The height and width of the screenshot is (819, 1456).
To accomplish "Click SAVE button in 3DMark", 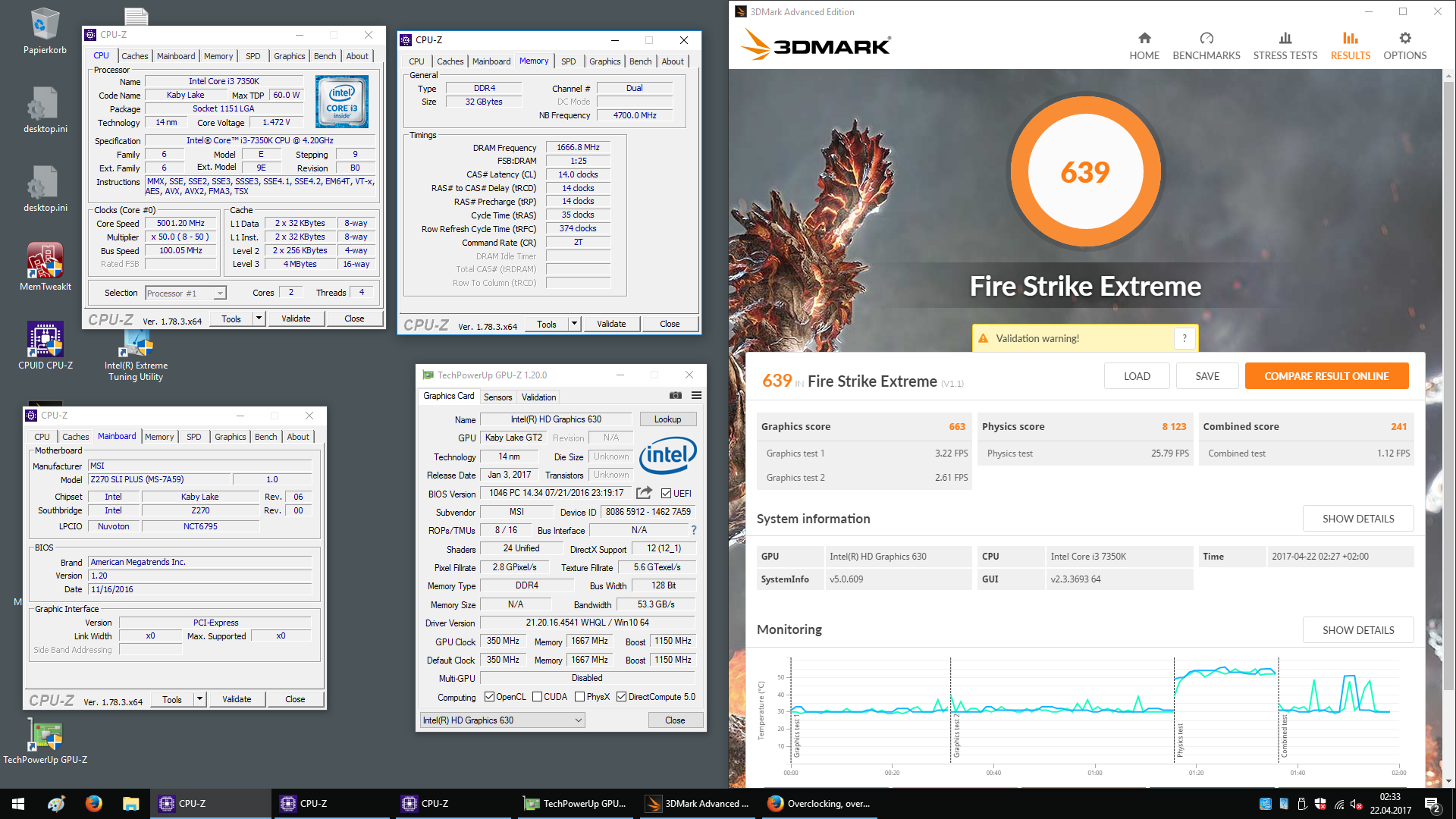I will (1207, 376).
